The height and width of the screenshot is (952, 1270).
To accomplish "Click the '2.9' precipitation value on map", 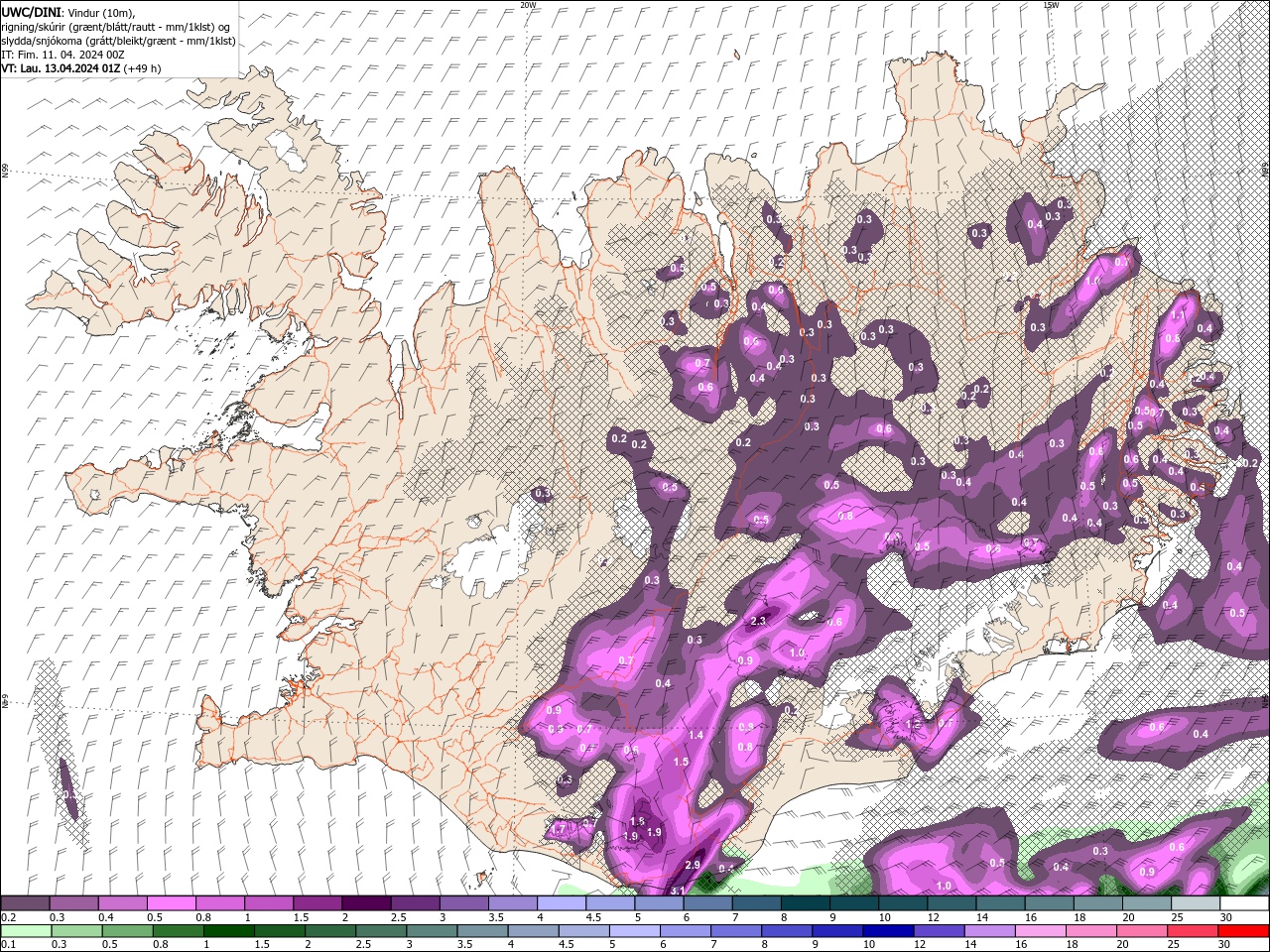I will (x=693, y=865).
